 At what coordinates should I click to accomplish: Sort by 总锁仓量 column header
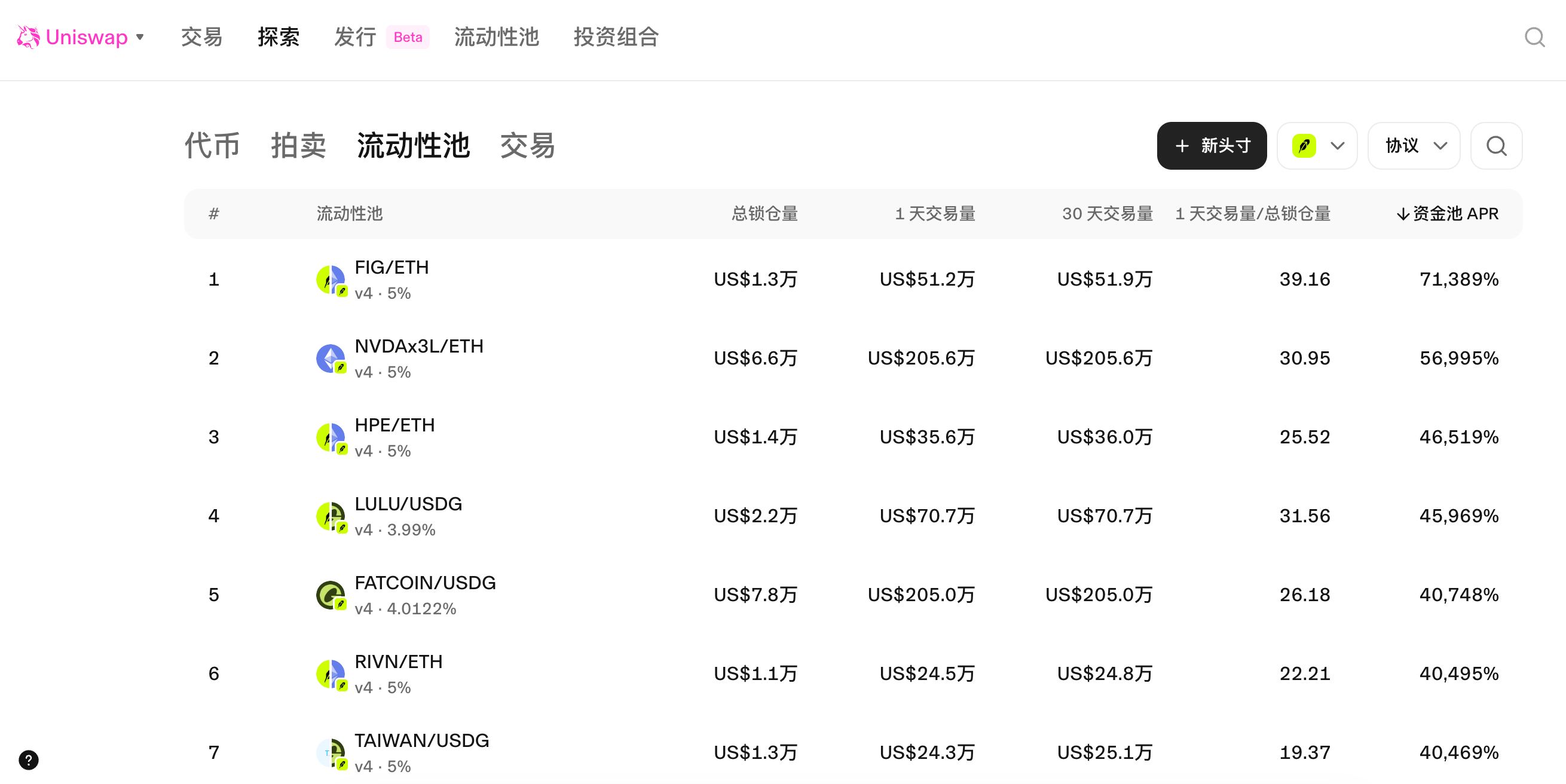[x=764, y=214]
